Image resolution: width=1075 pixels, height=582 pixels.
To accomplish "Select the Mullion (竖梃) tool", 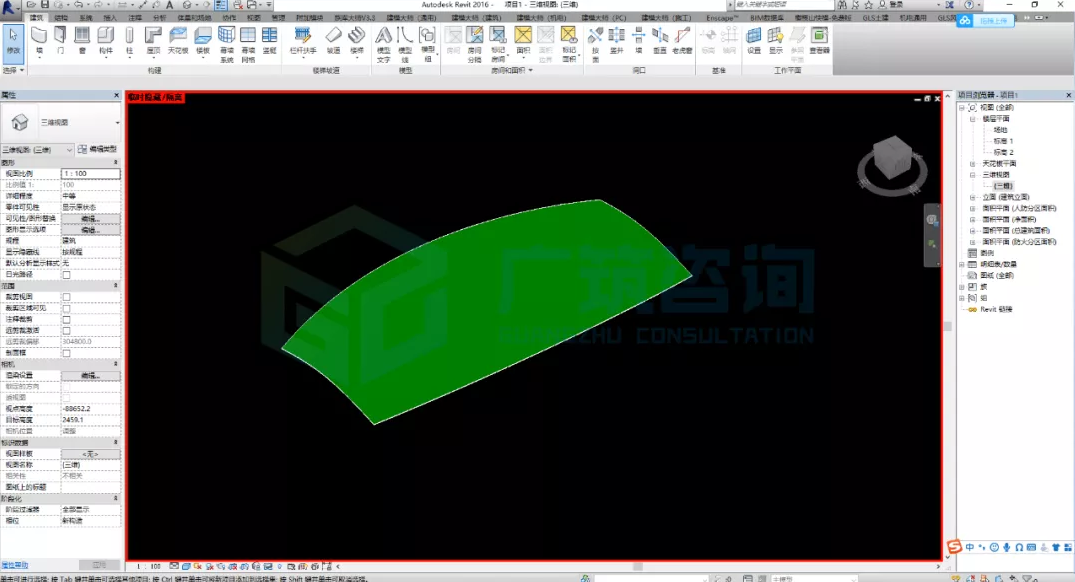I will [269, 40].
